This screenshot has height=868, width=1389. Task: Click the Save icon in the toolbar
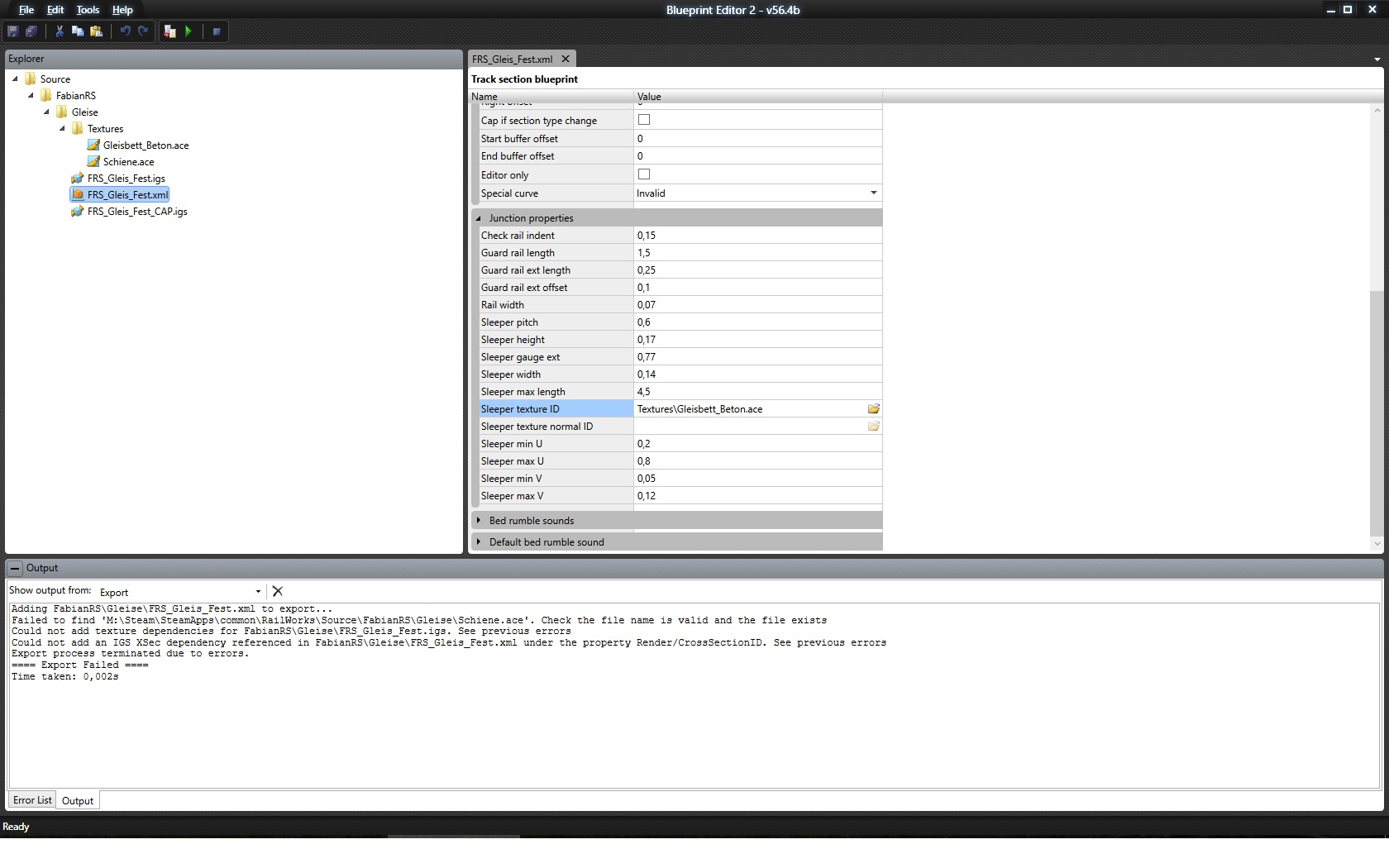[12, 31]
